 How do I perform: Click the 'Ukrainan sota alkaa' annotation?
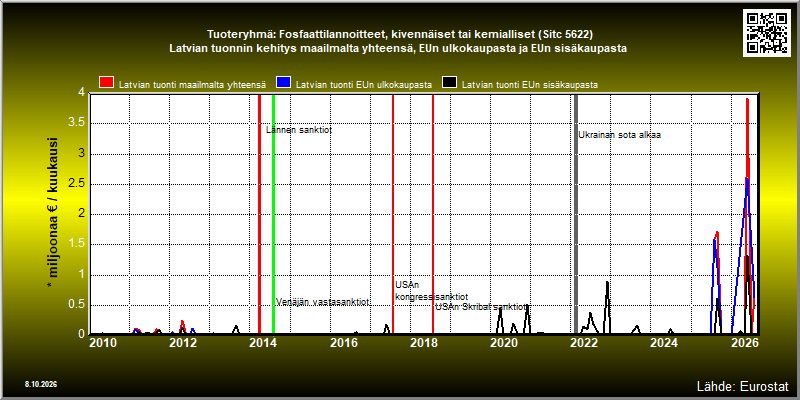tap(619, 135)
